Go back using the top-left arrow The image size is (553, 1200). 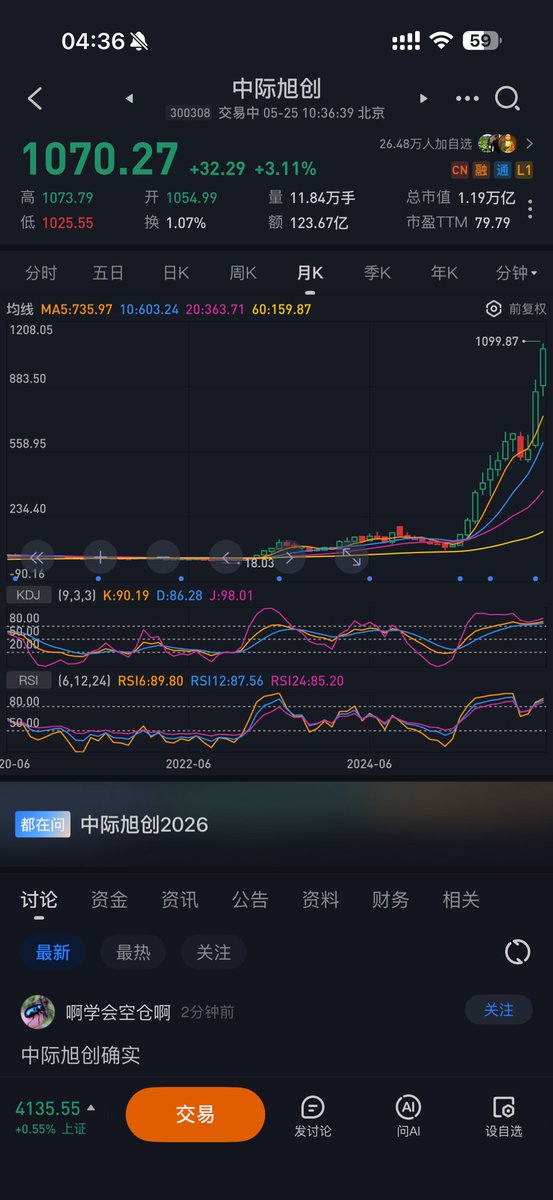[35, 98]
